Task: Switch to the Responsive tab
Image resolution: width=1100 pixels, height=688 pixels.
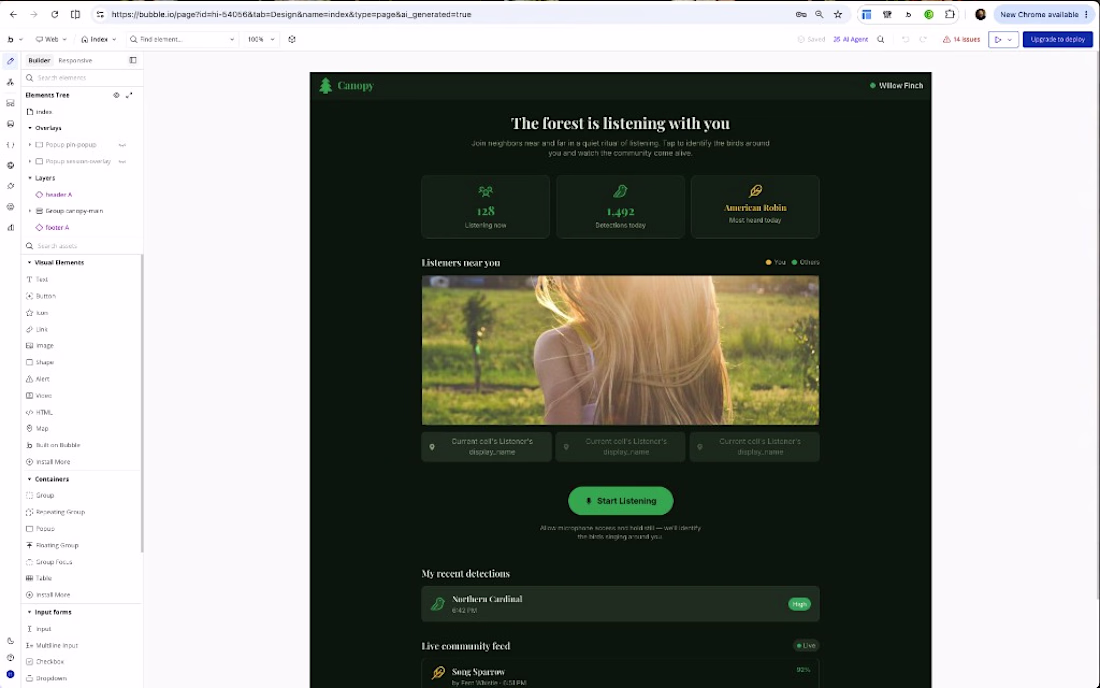Action: (x=75, y=60)
